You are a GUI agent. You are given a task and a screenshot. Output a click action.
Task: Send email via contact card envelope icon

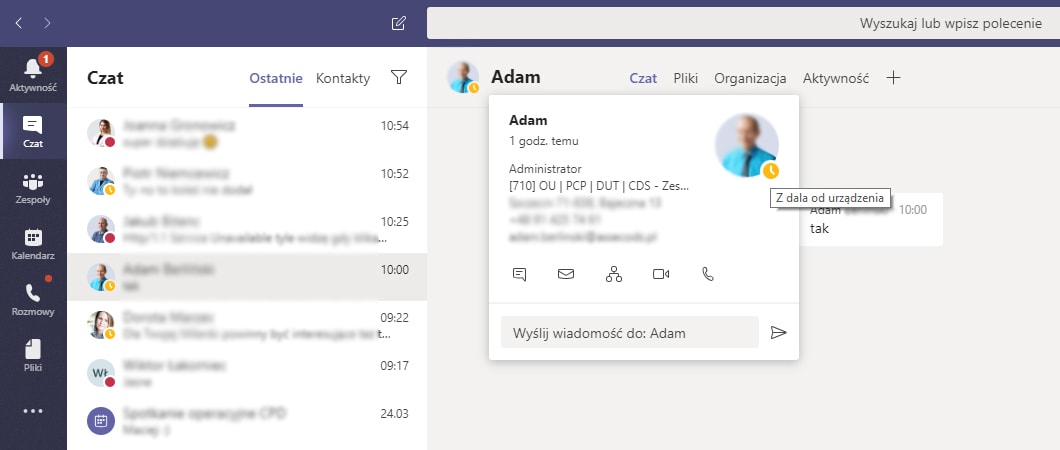(566, 274)
